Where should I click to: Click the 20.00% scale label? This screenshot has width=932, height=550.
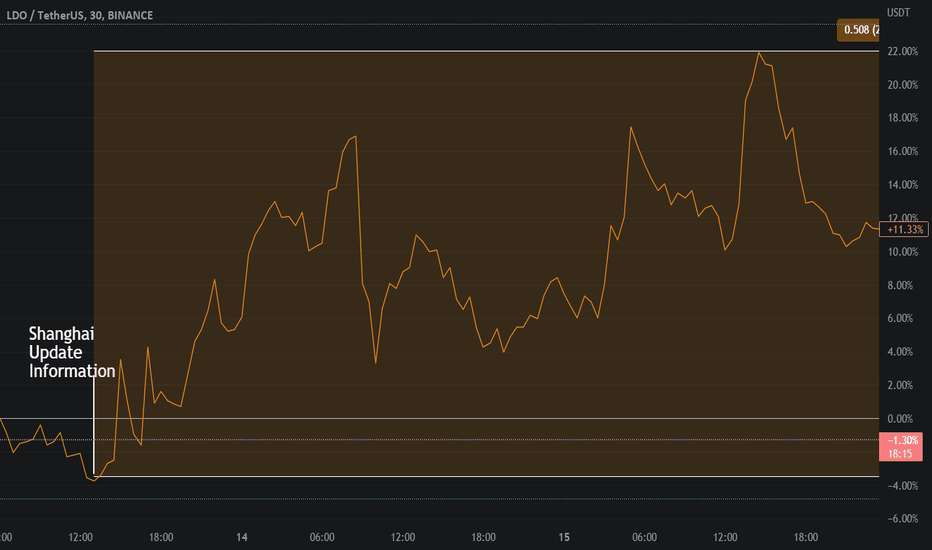[902, 85]
